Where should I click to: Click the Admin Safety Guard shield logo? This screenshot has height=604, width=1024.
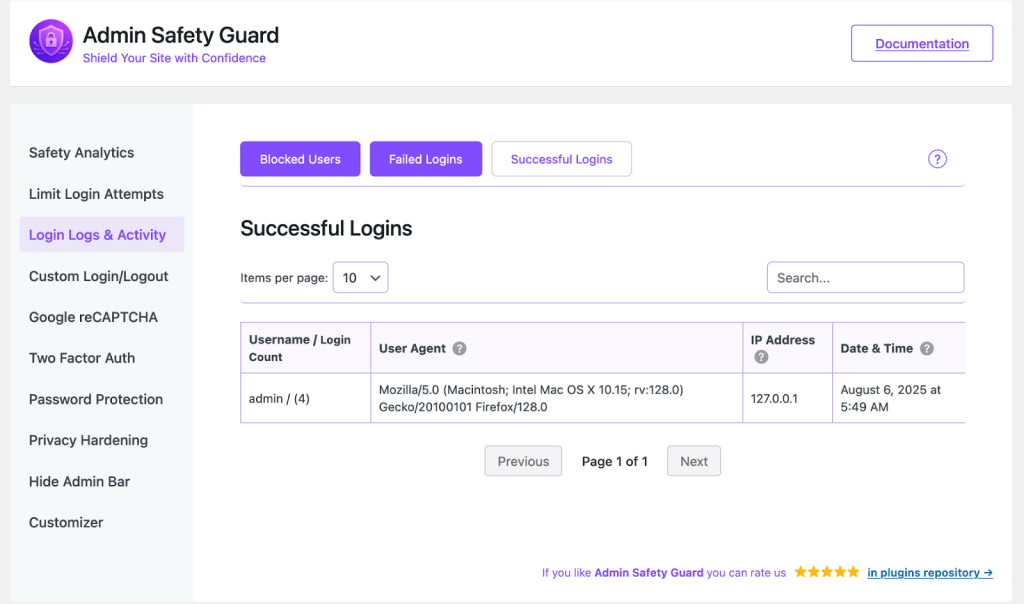point(51,42)
